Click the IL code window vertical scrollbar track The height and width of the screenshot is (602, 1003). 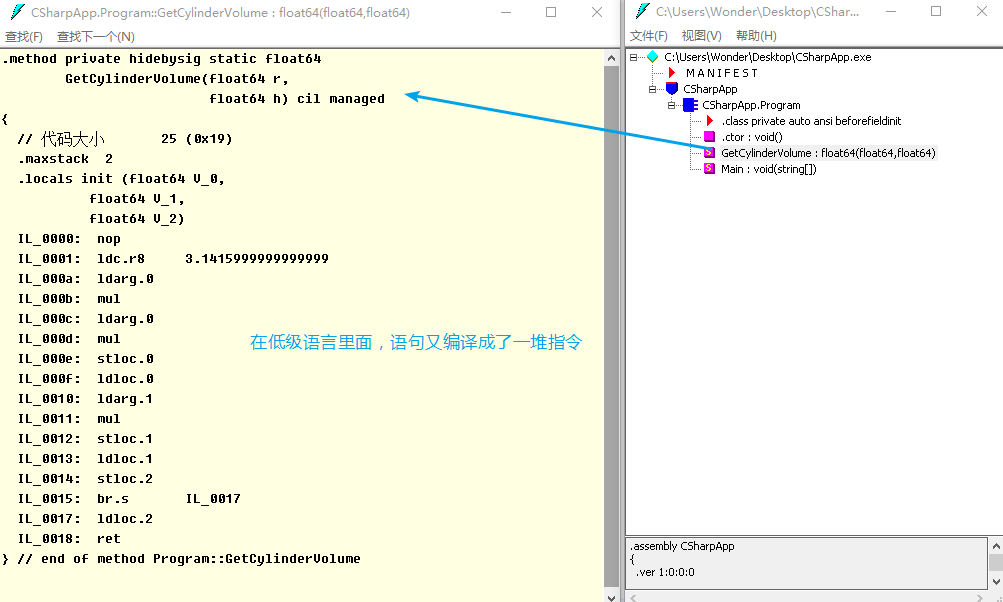point(612,328)
